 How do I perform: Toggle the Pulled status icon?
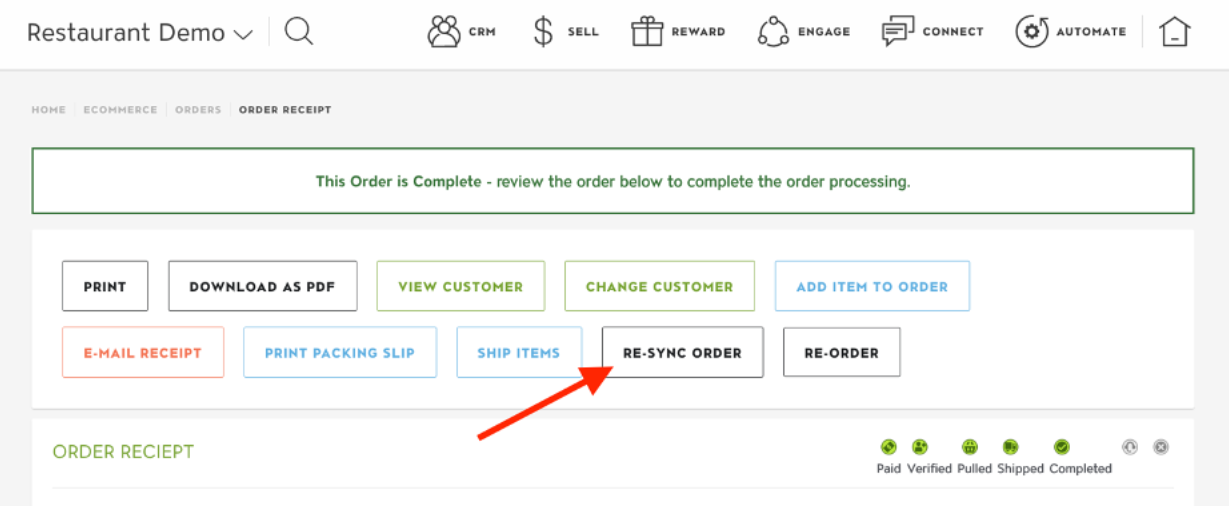pos(970,447)
